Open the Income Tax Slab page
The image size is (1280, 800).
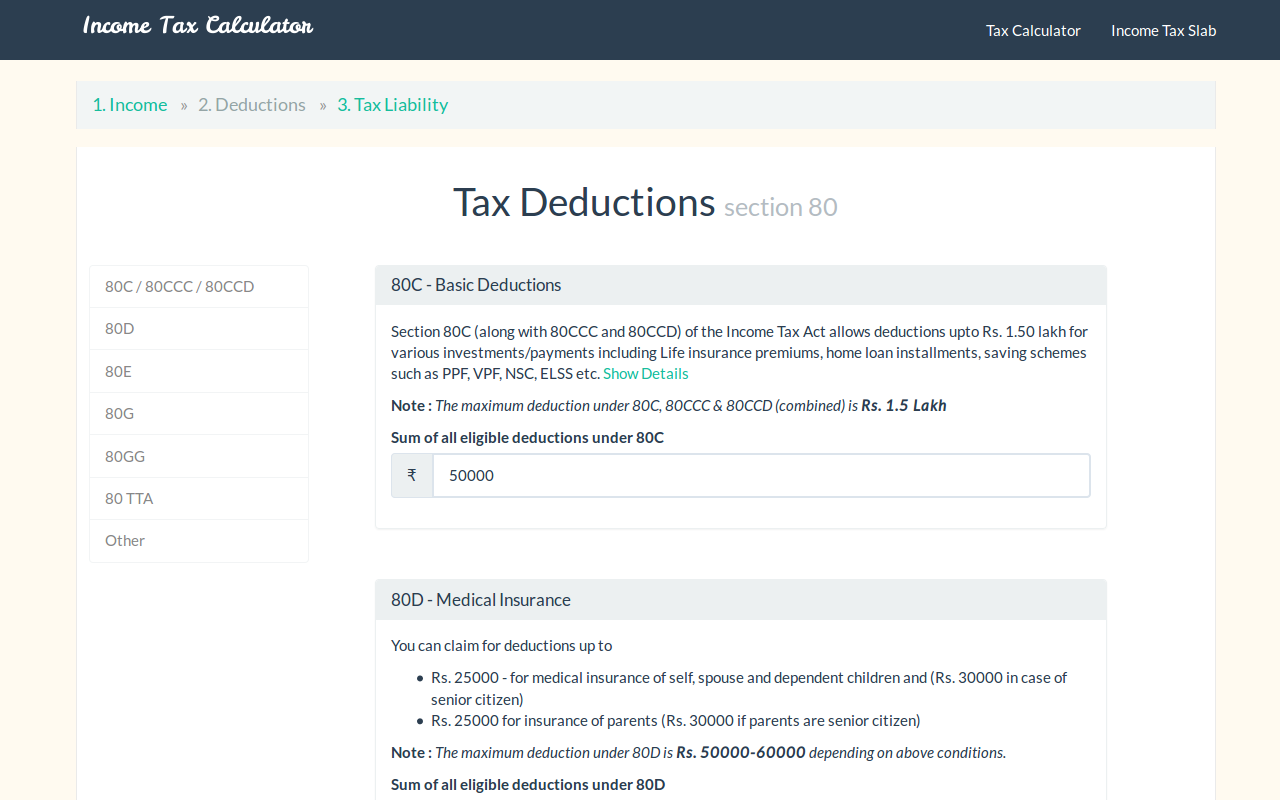click(x=1163, y=30)
